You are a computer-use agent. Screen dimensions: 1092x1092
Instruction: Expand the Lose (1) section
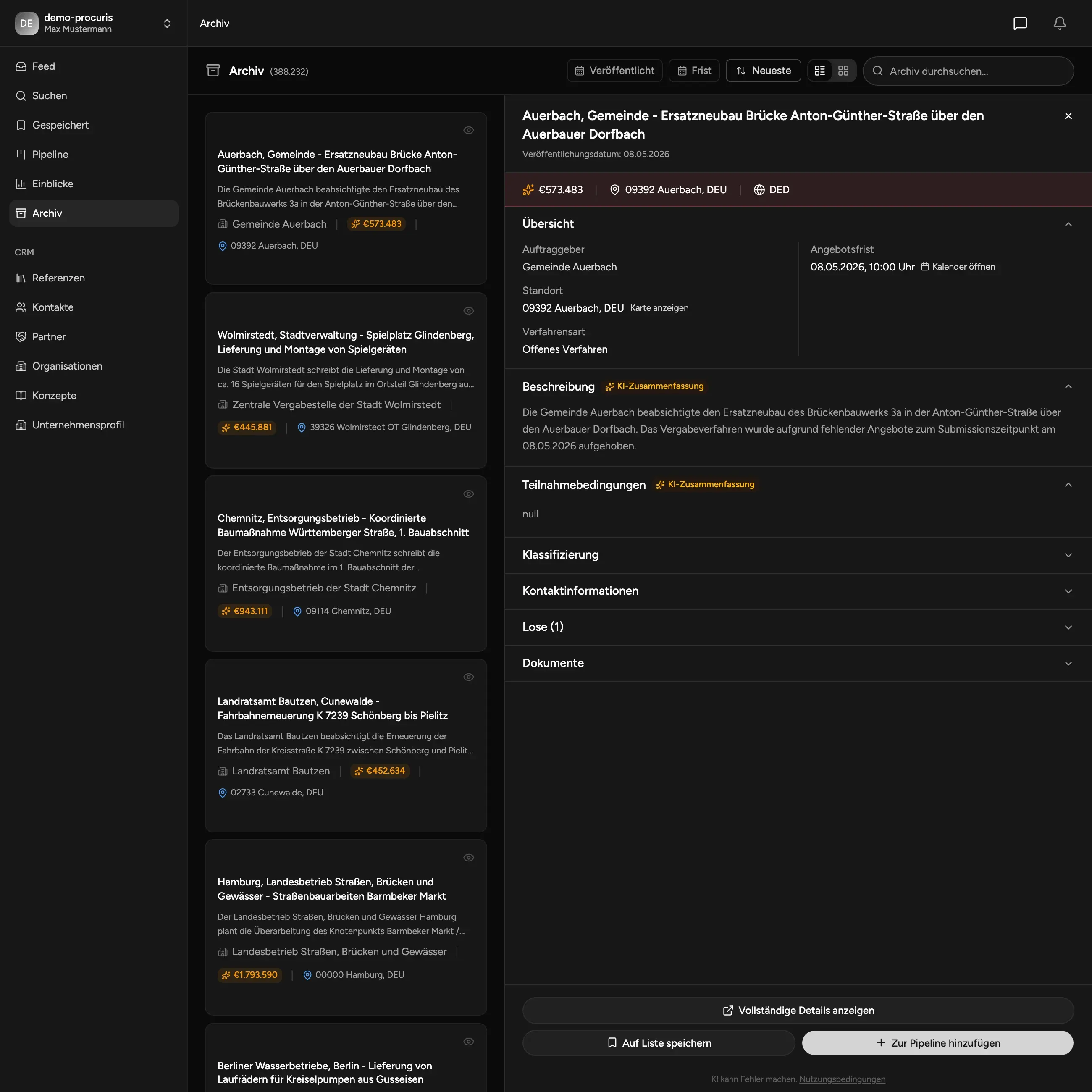coord(798,627)
